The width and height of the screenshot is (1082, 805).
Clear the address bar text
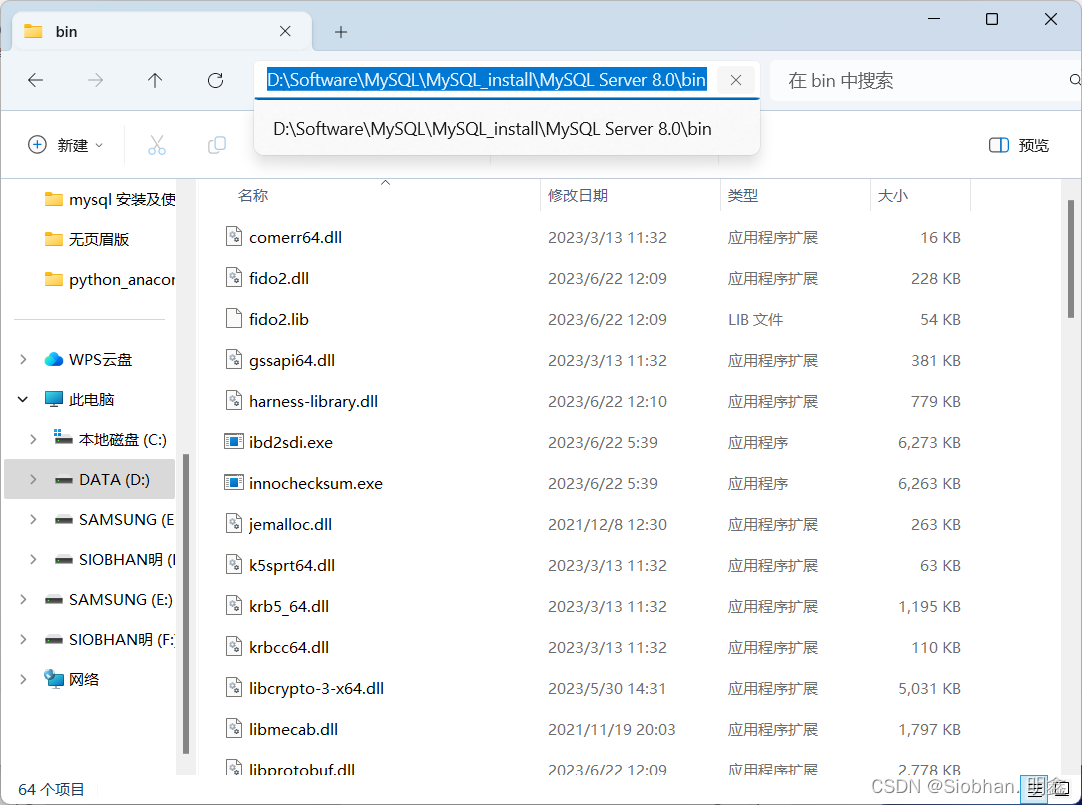click(736, 81)
